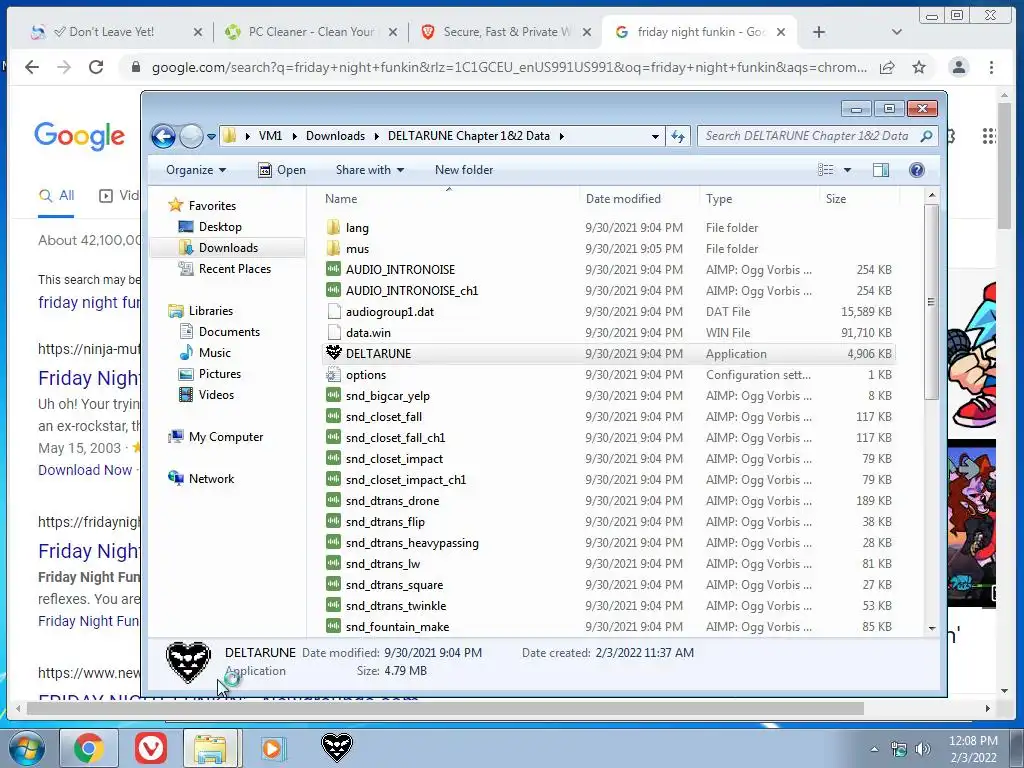Click Chrome reload button

coord(96,67)
